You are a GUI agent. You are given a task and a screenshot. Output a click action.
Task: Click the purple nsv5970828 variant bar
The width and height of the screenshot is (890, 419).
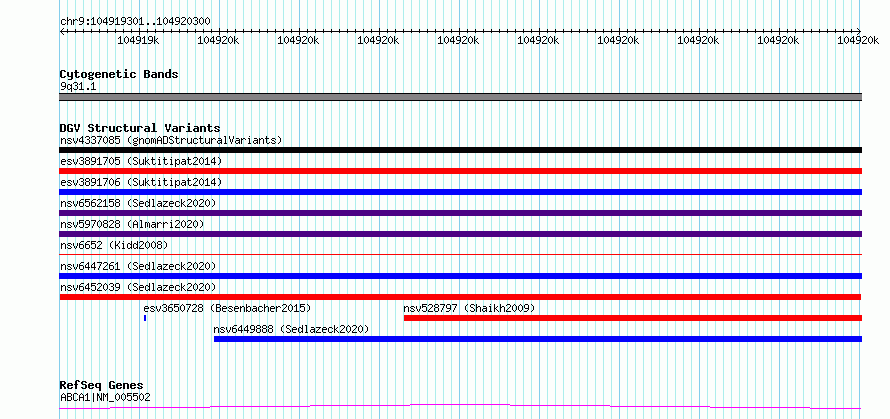pyautogui.click(x=460, y=234)
